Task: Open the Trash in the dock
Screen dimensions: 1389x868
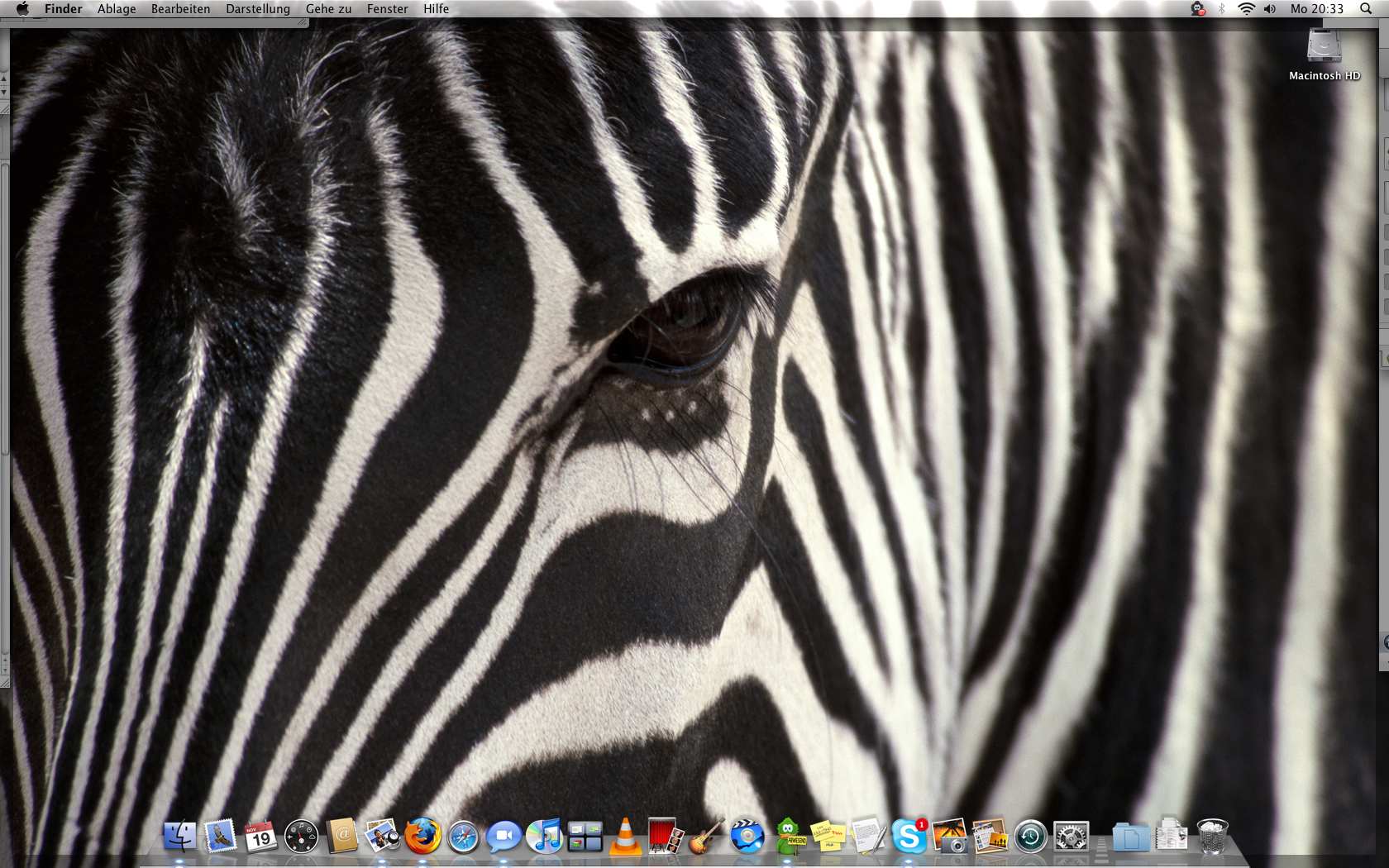Action: [1212, 837]
